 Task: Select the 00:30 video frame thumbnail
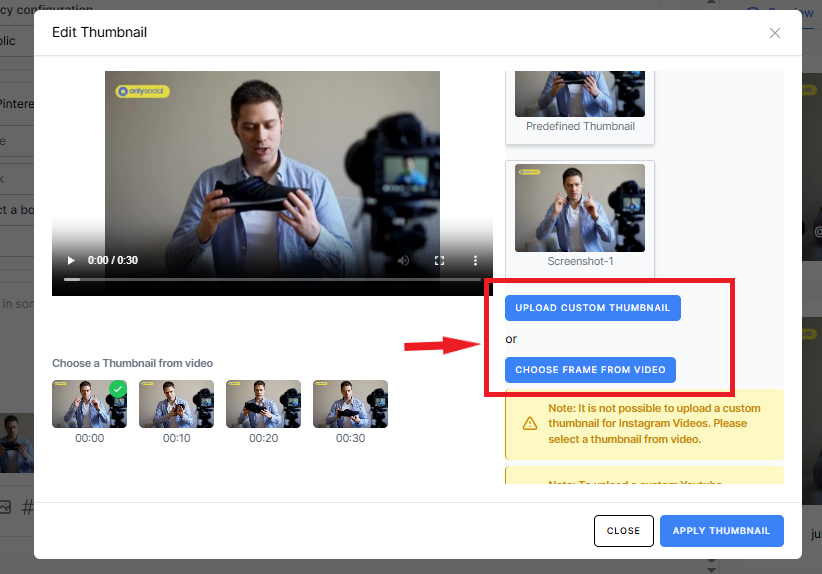(350, 404)
